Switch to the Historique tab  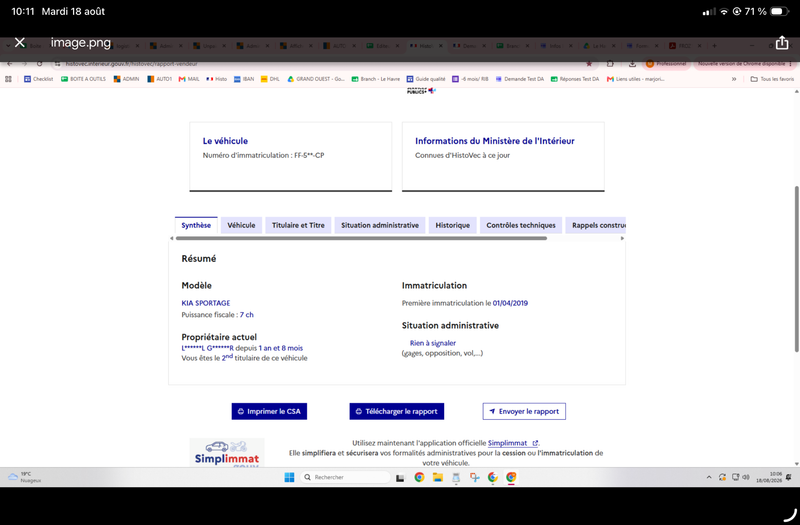[453, 225]
